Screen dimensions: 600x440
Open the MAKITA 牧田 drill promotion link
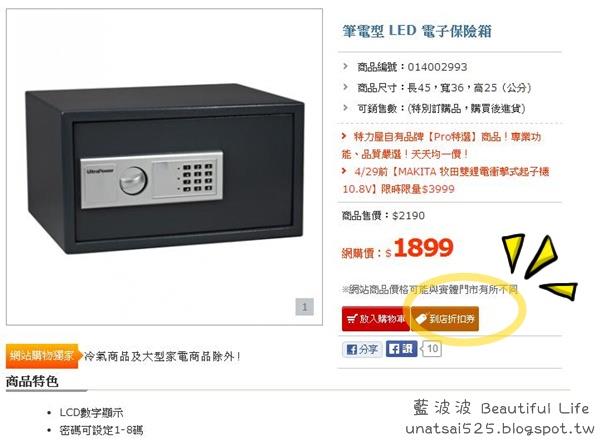pyautogui.click(x=445, y=180)
